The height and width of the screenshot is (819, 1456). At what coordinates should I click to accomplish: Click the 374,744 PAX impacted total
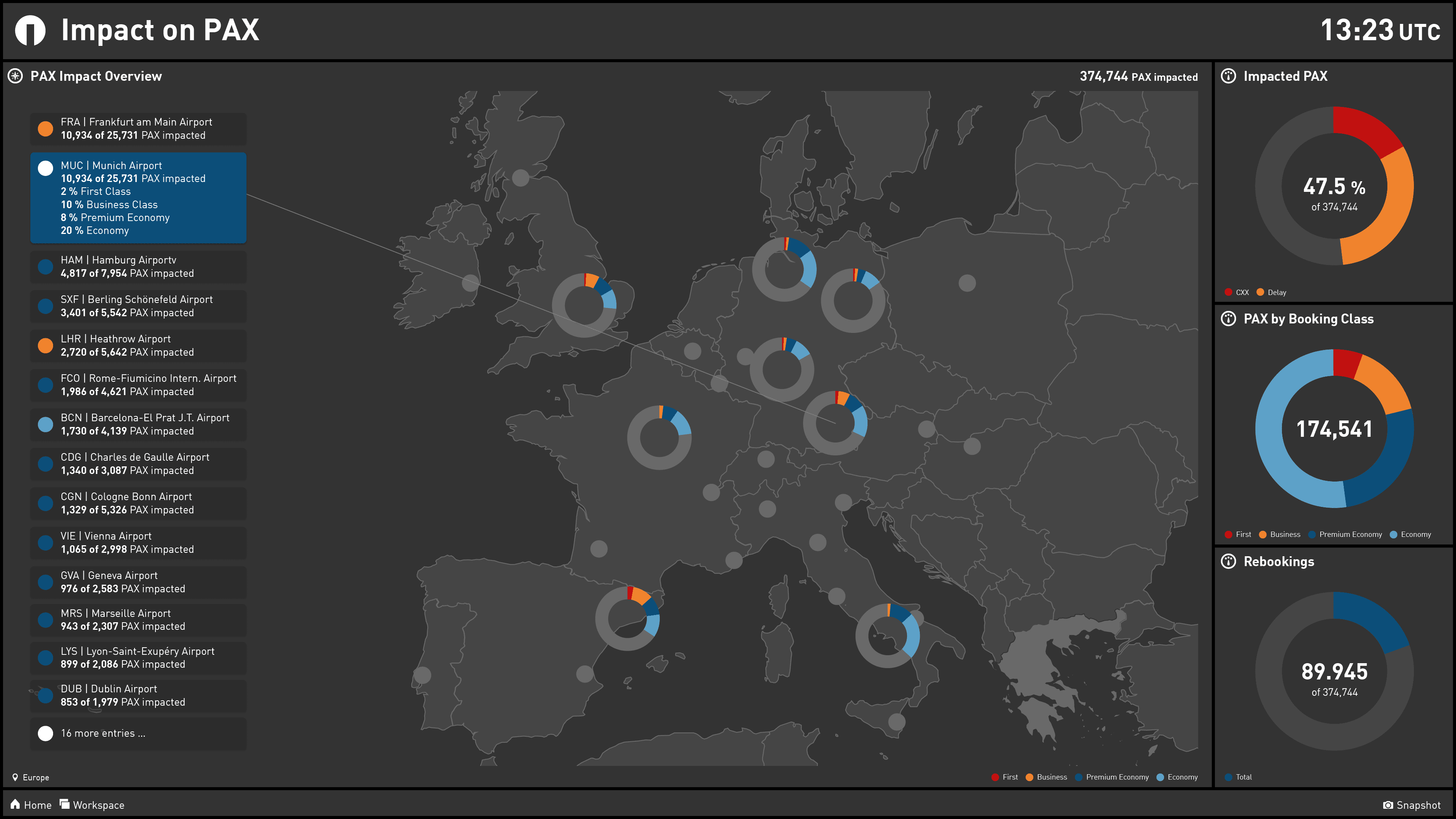pyautogui.click(x=1138, y=76)
